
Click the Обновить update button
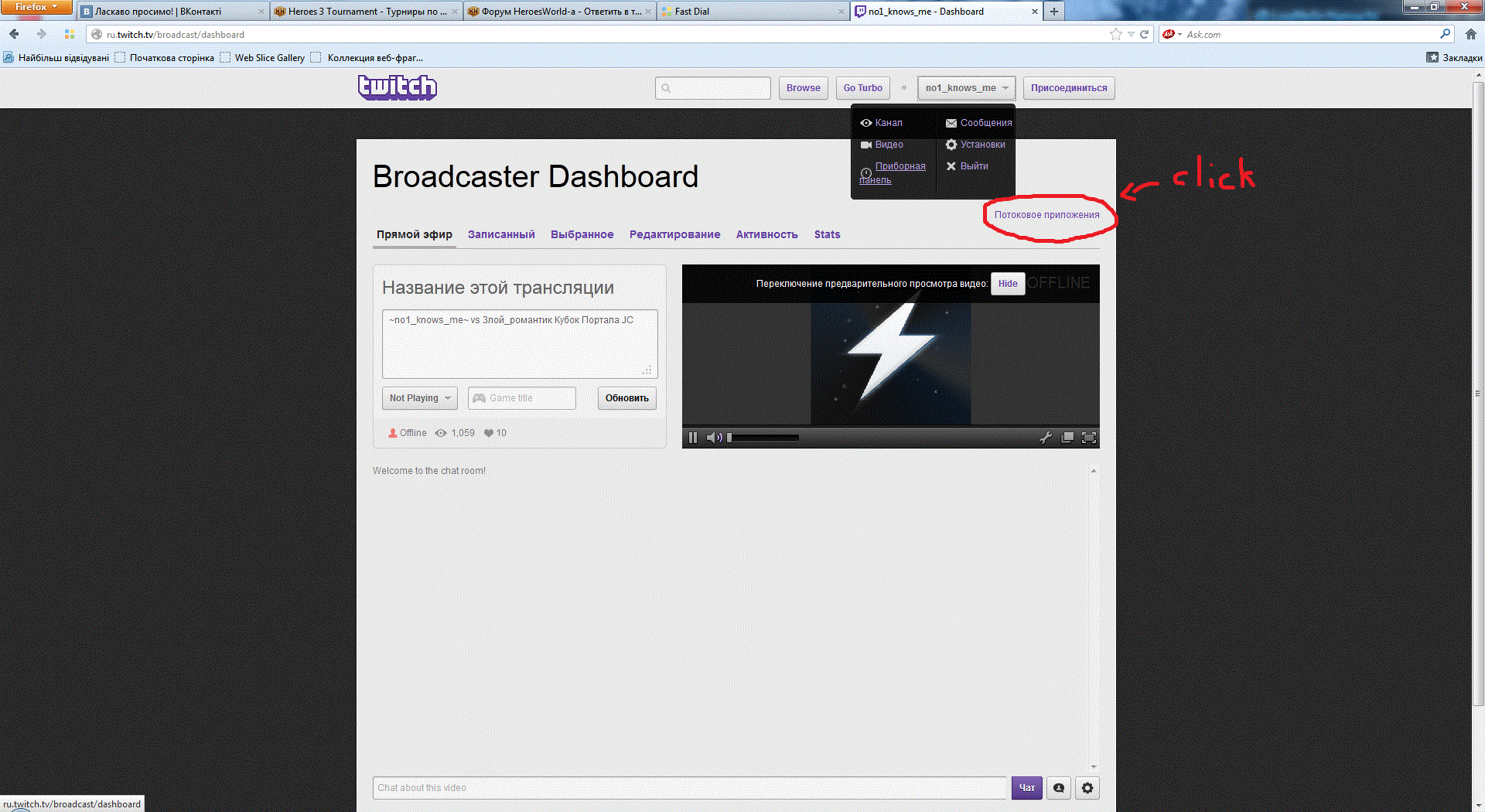[627, 398]
